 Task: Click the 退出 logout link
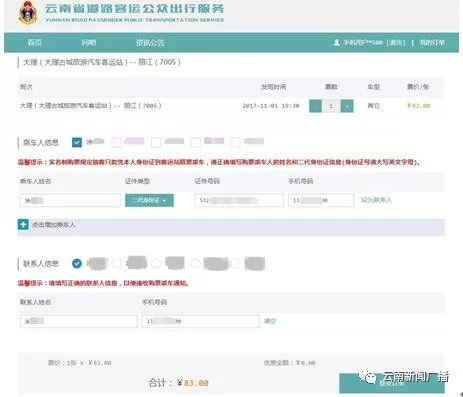point(396,43)
